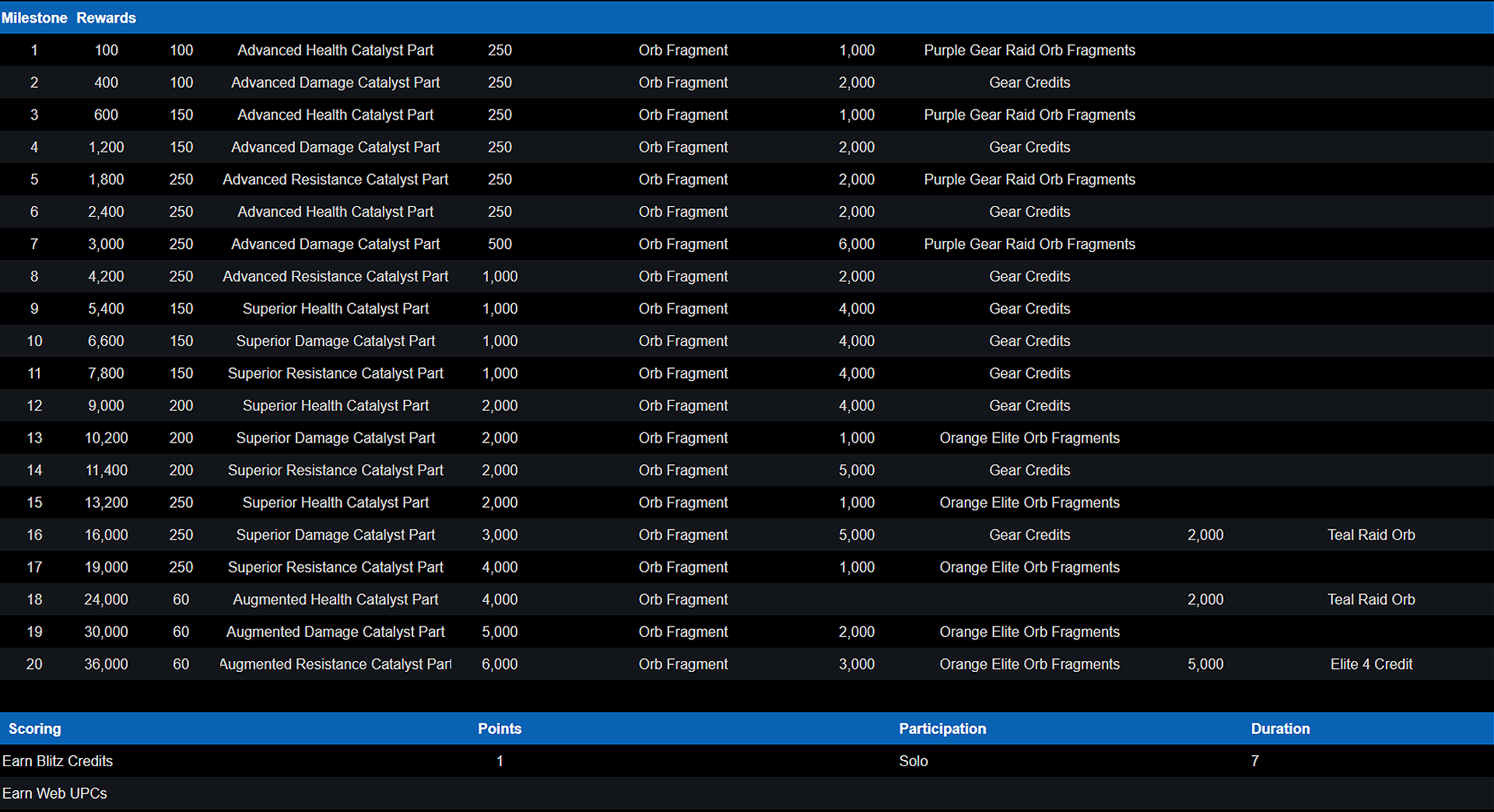This screenshot has height=812, width=1494.
Task: Click the 30,000 points threshold
Action: (106, 632)
